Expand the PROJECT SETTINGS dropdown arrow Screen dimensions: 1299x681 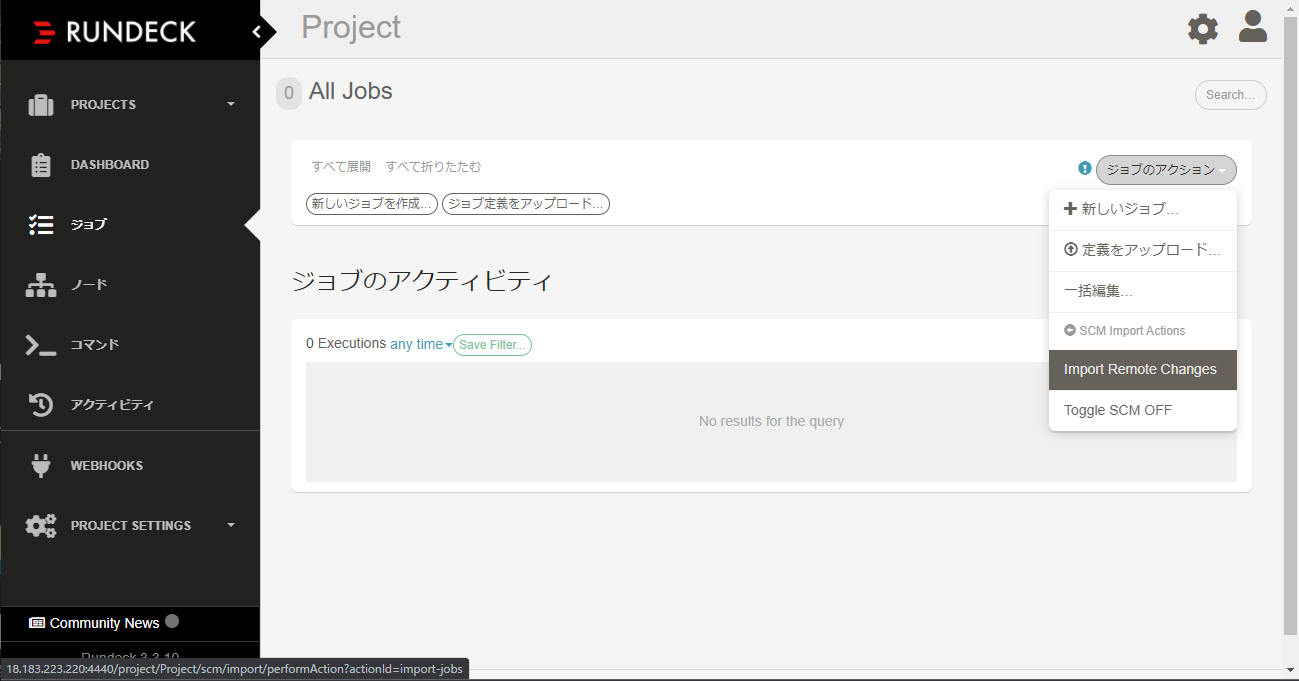231,525
